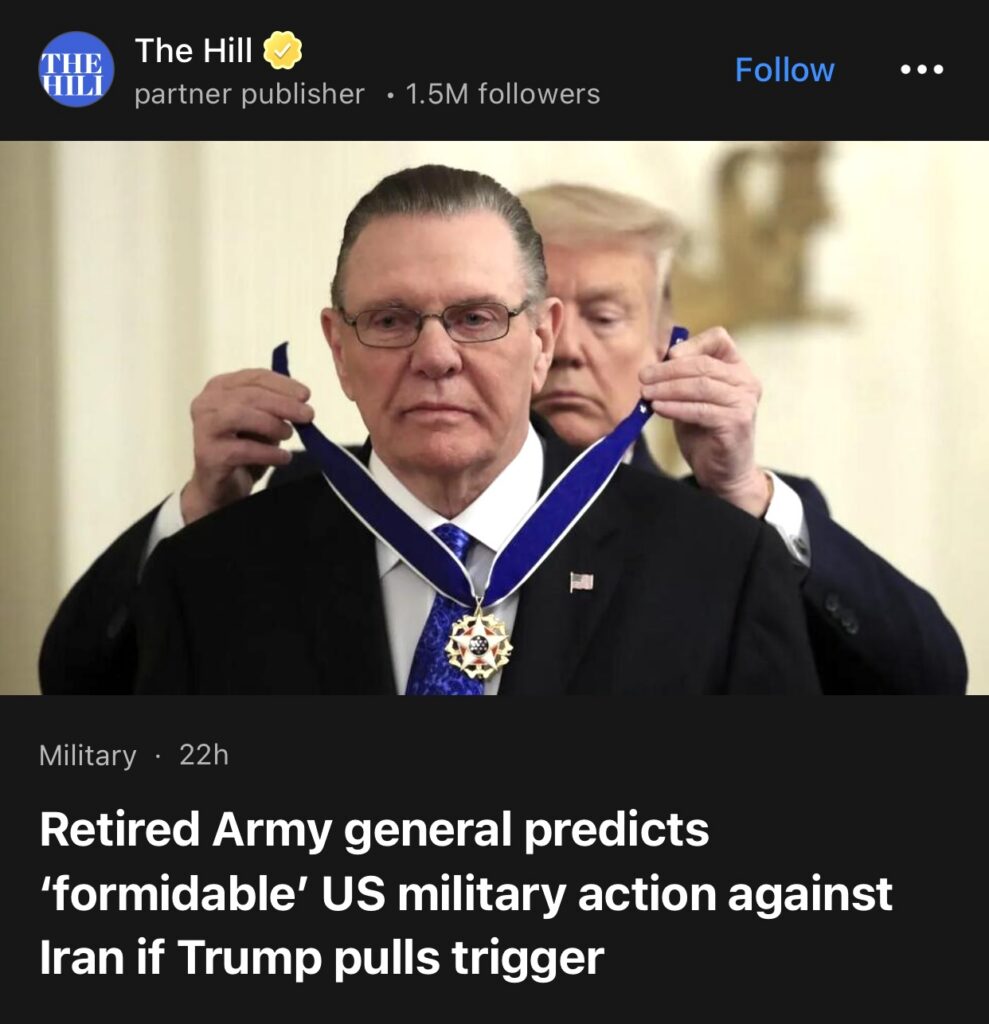Visit the publisher page via The Hill title
This screenshot has height=1024, width=989.
coord(193,50)
